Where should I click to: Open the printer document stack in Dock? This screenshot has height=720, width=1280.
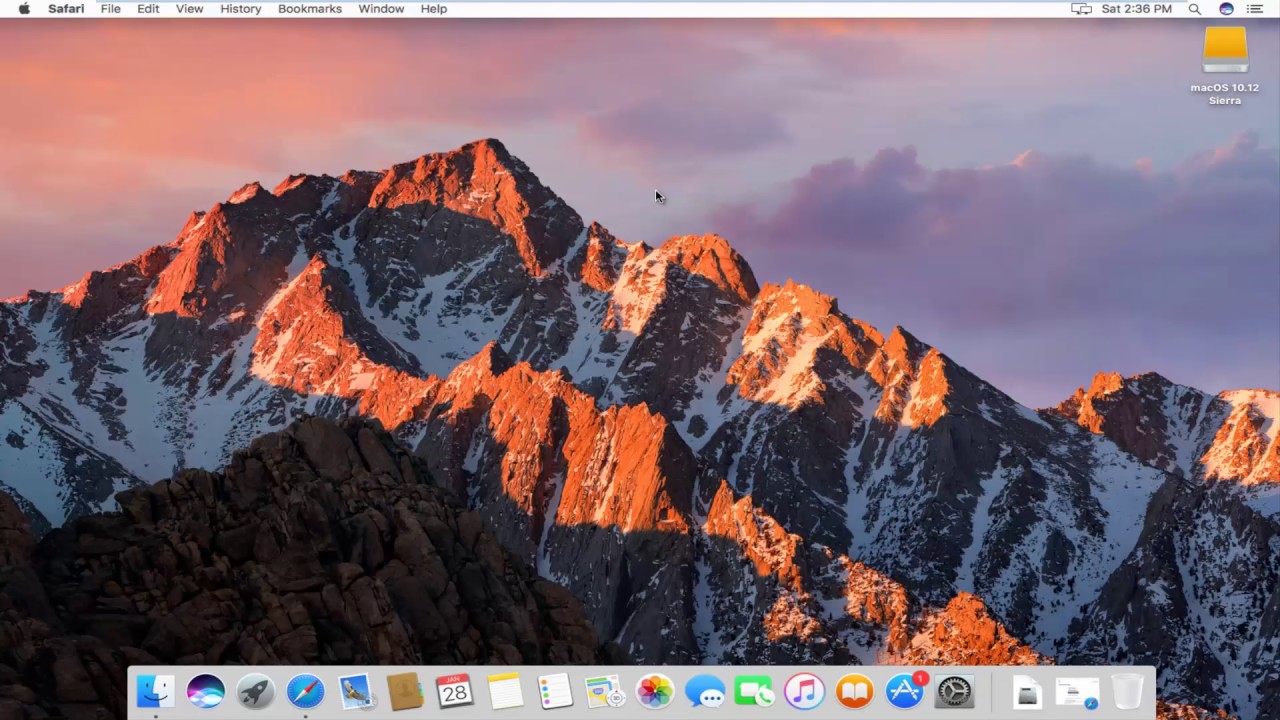point(1027,691)
